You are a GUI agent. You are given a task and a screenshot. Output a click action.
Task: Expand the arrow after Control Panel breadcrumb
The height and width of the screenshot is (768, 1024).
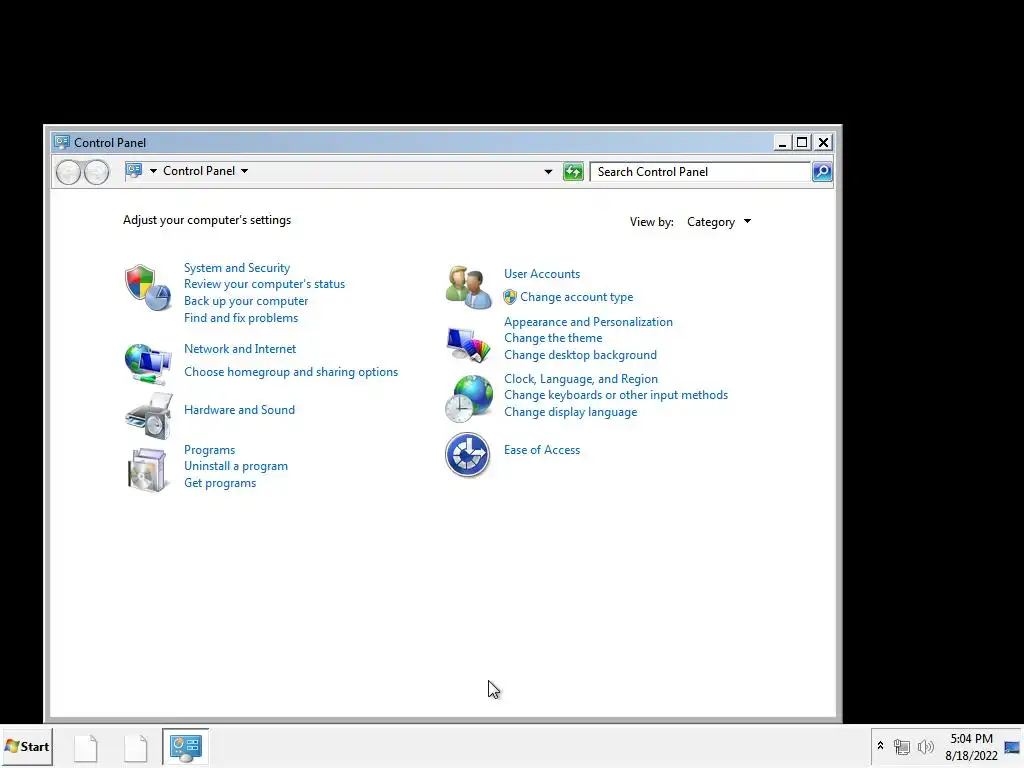(244, 171)
